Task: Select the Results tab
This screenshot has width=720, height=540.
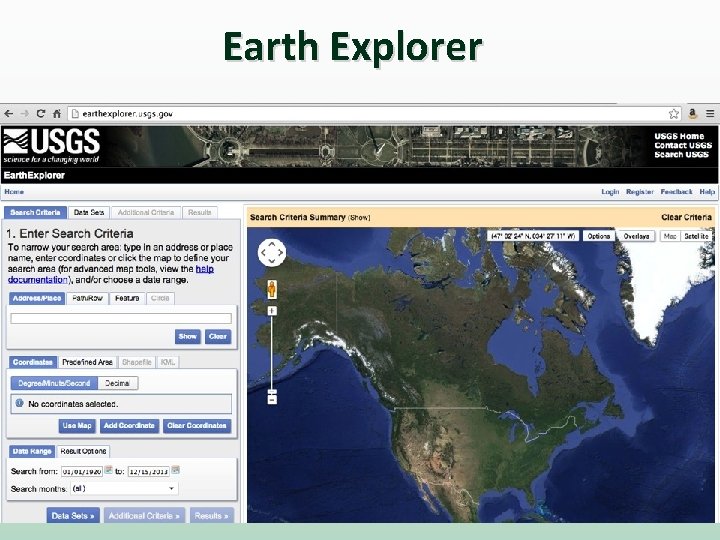Action: point(200,213)
